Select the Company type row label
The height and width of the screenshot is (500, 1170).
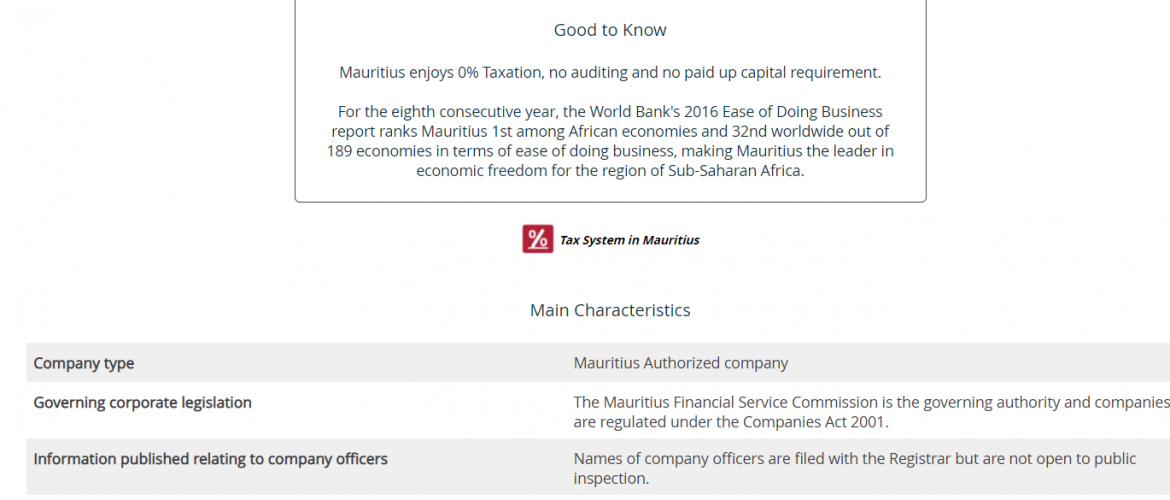[84, 363]
